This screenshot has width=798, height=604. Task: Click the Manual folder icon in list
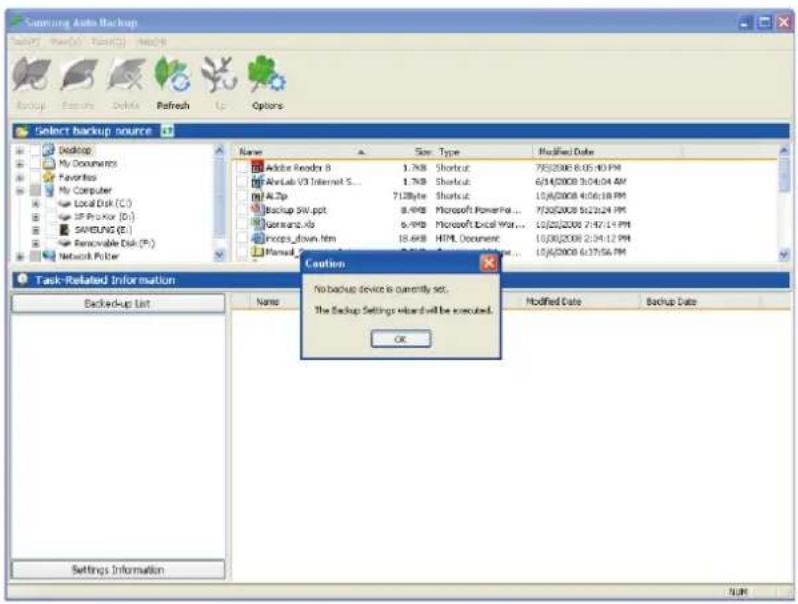[x=258, y=252]
